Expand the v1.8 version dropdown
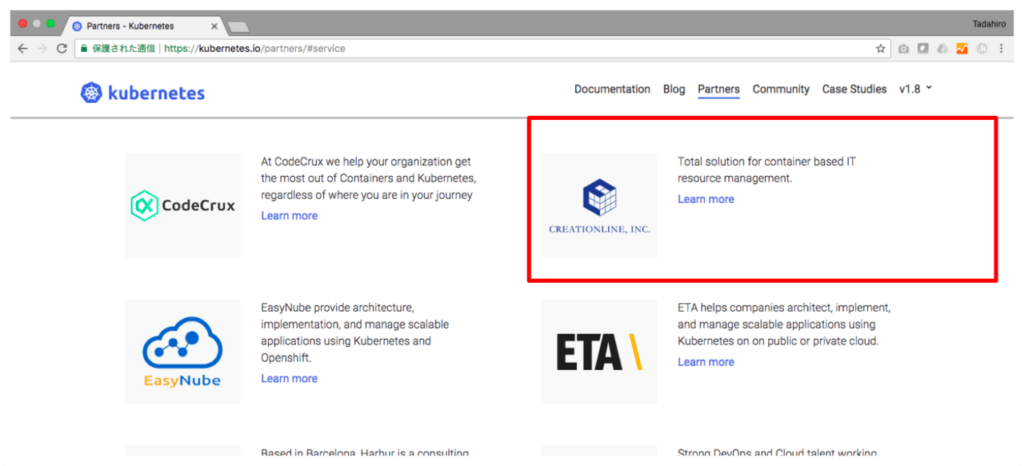This screenshot has height=466, width=1024. (x=915, y=89)
